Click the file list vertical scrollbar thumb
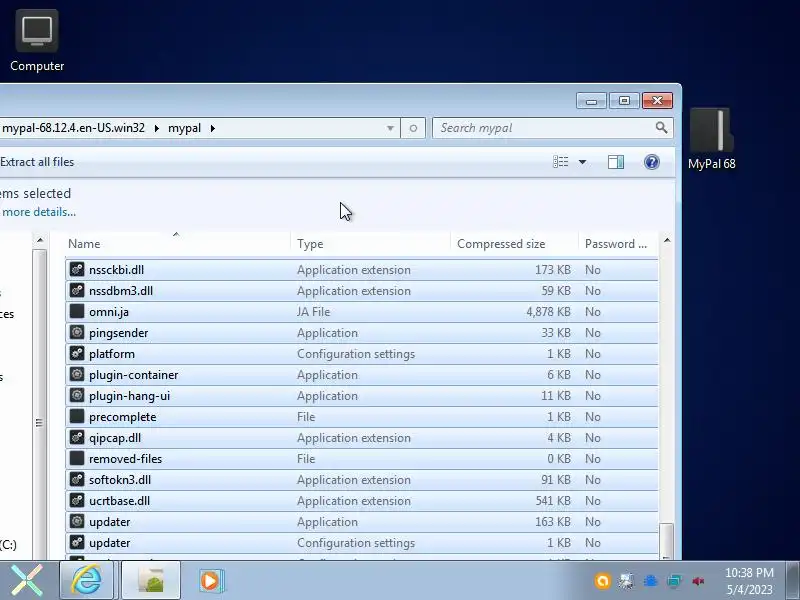Viewport: 800px width, 600px height. tap(666, 541)
